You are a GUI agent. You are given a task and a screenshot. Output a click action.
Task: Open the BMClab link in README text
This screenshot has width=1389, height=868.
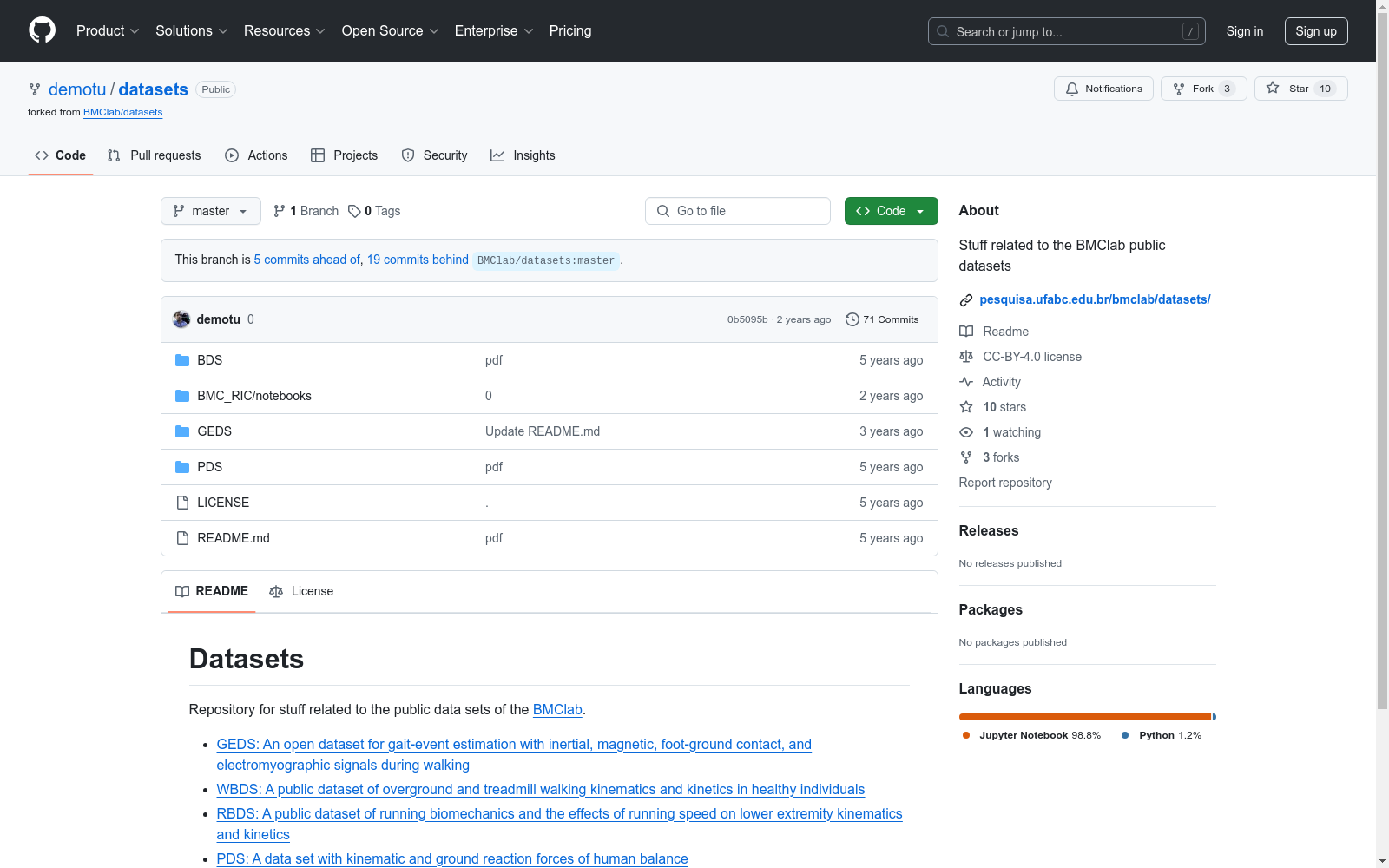click(557, 709)
